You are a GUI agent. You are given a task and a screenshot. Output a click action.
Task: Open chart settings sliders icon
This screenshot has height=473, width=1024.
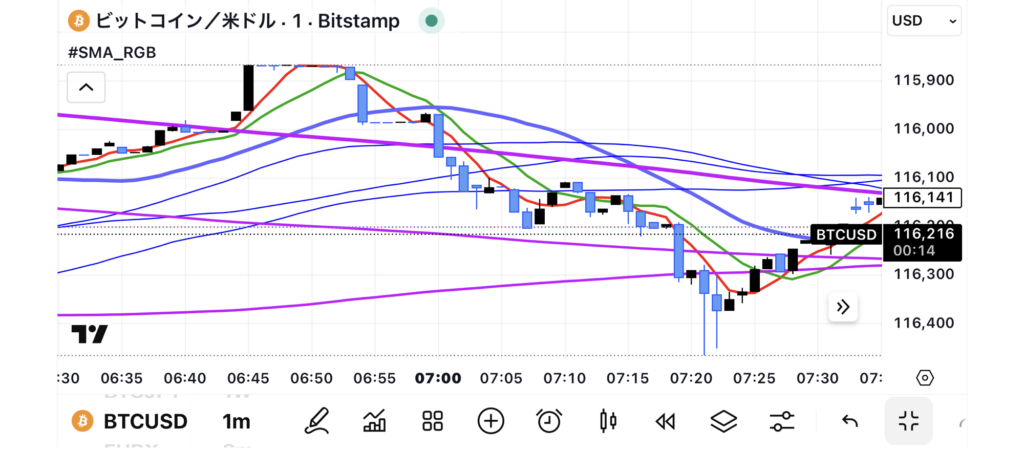click(x=782, y=421)
